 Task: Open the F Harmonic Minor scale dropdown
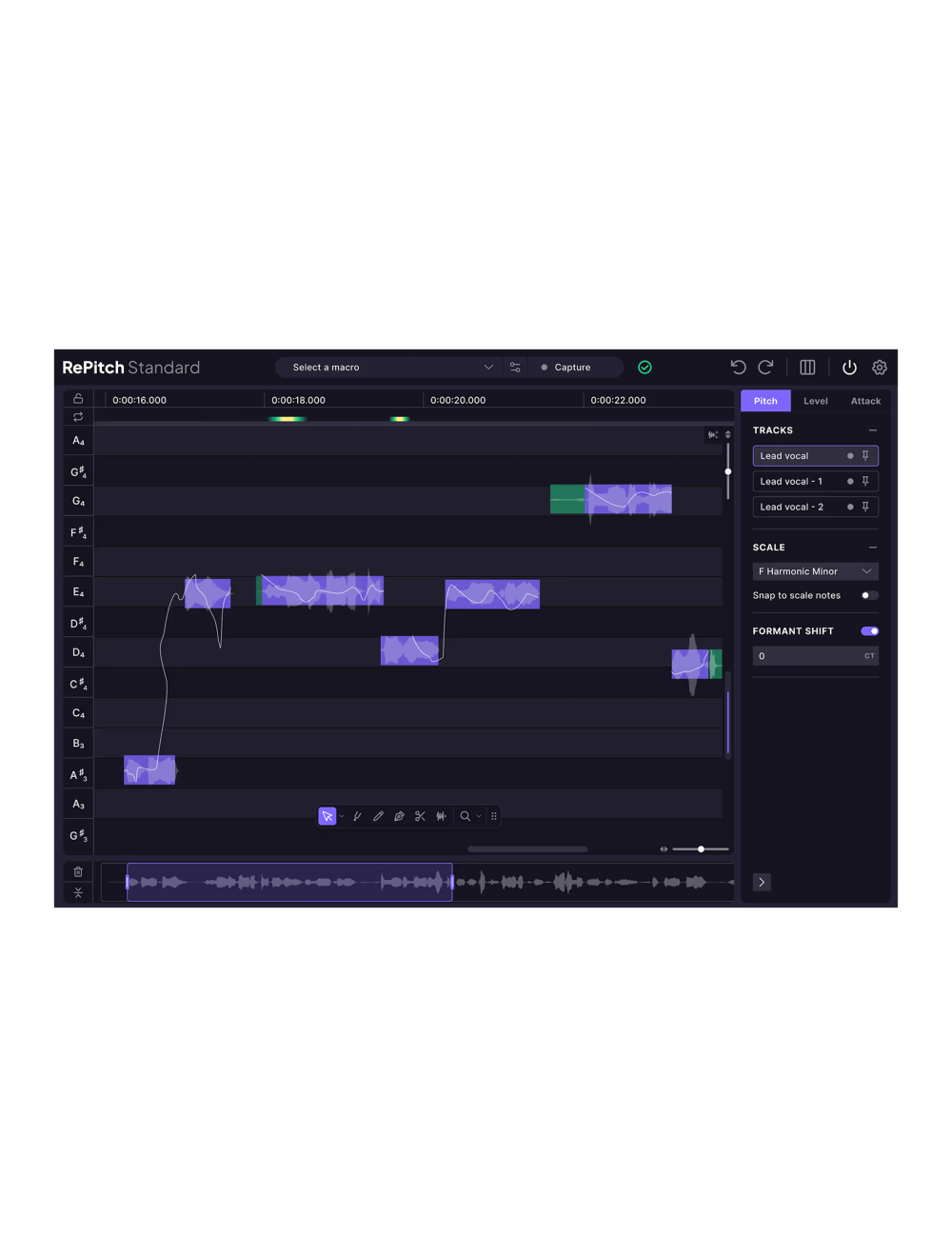(815, 571)
